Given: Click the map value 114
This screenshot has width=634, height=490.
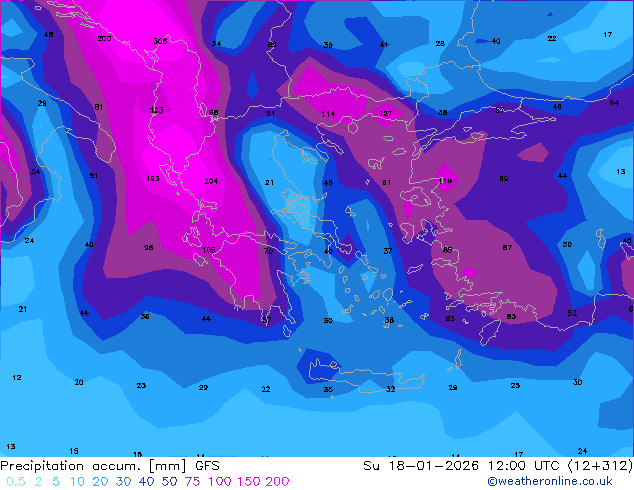Looking at the screenshot, I should (x=328, y=114).
